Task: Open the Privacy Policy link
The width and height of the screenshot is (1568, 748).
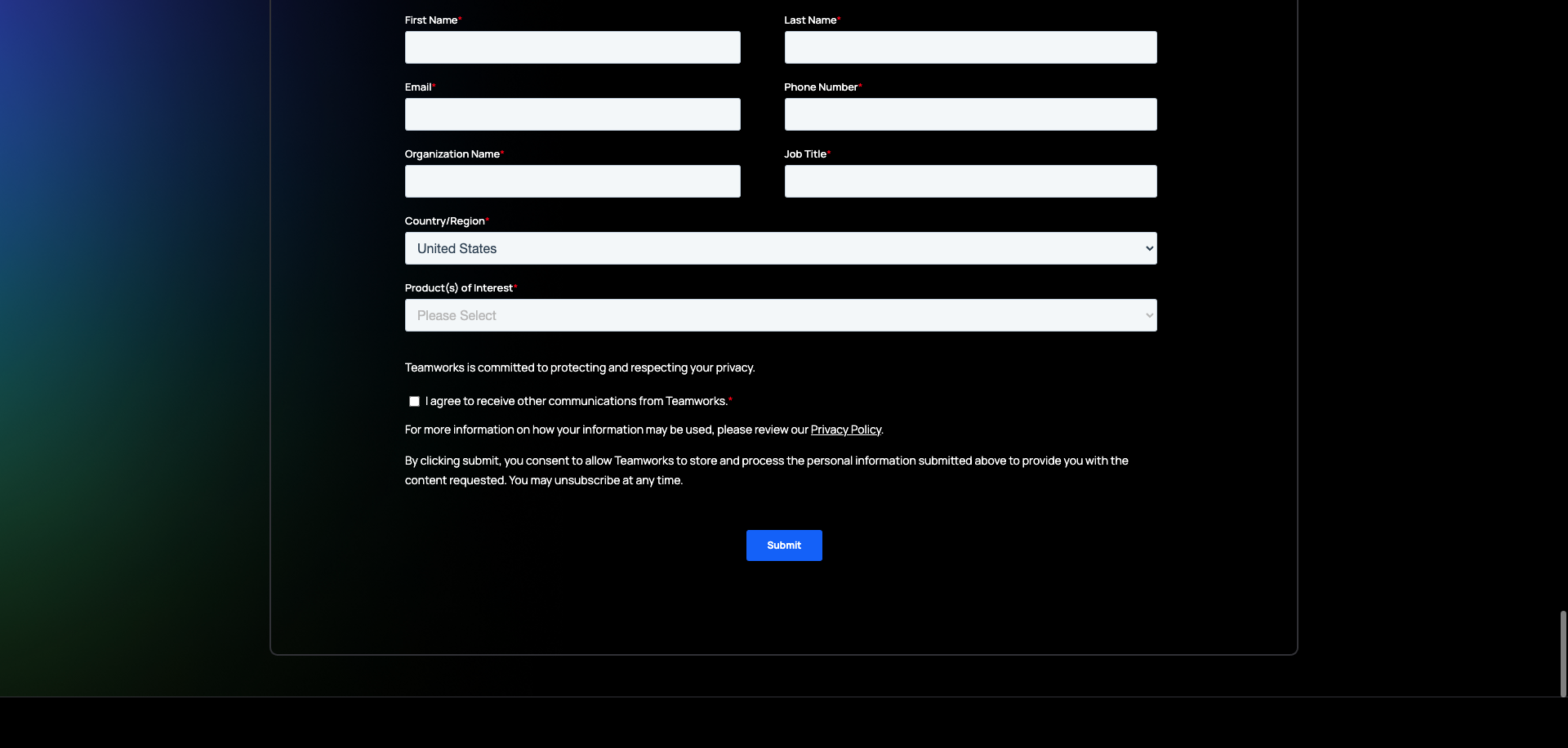Action: 845,430
